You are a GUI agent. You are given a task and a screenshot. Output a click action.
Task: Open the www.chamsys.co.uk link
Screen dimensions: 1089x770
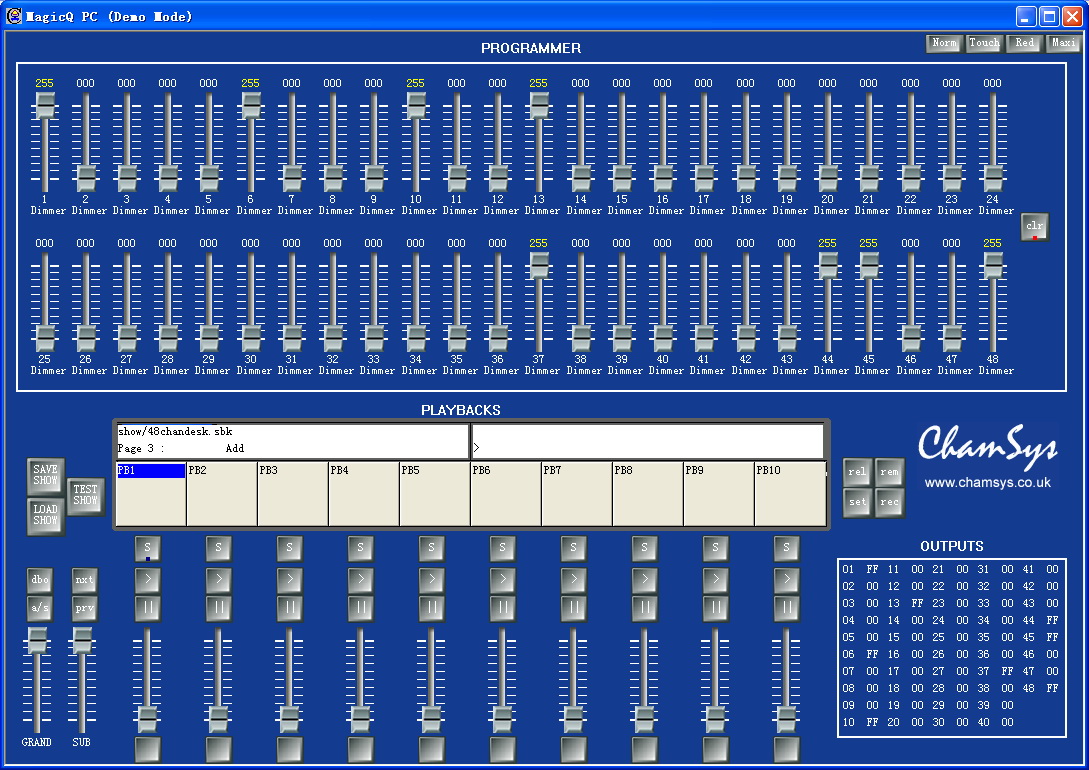point(987,483)
